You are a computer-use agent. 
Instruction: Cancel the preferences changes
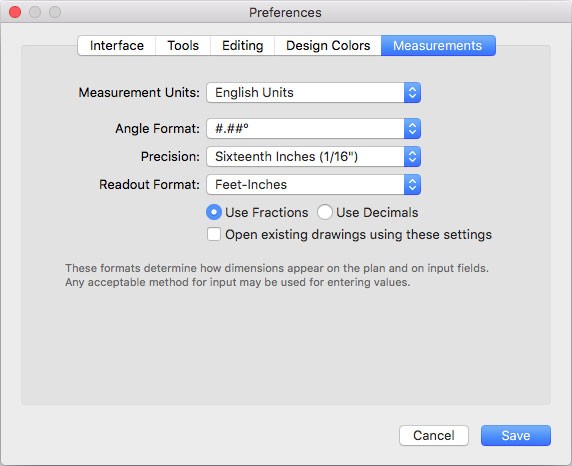coord(434,435)
